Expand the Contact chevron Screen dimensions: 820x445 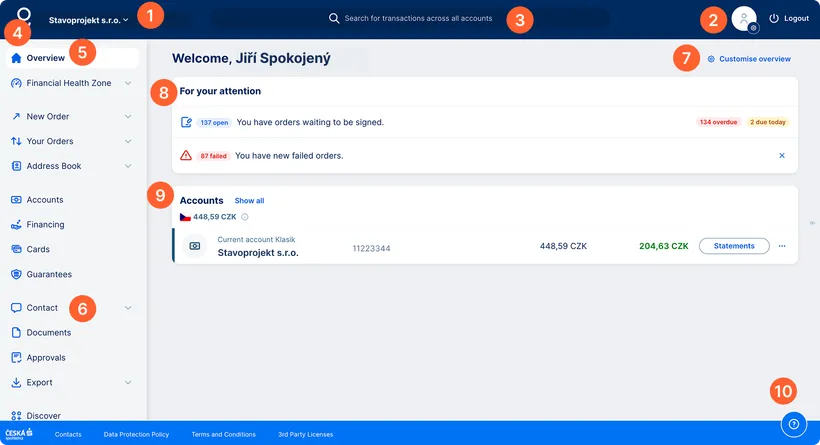tap(128, 308)
